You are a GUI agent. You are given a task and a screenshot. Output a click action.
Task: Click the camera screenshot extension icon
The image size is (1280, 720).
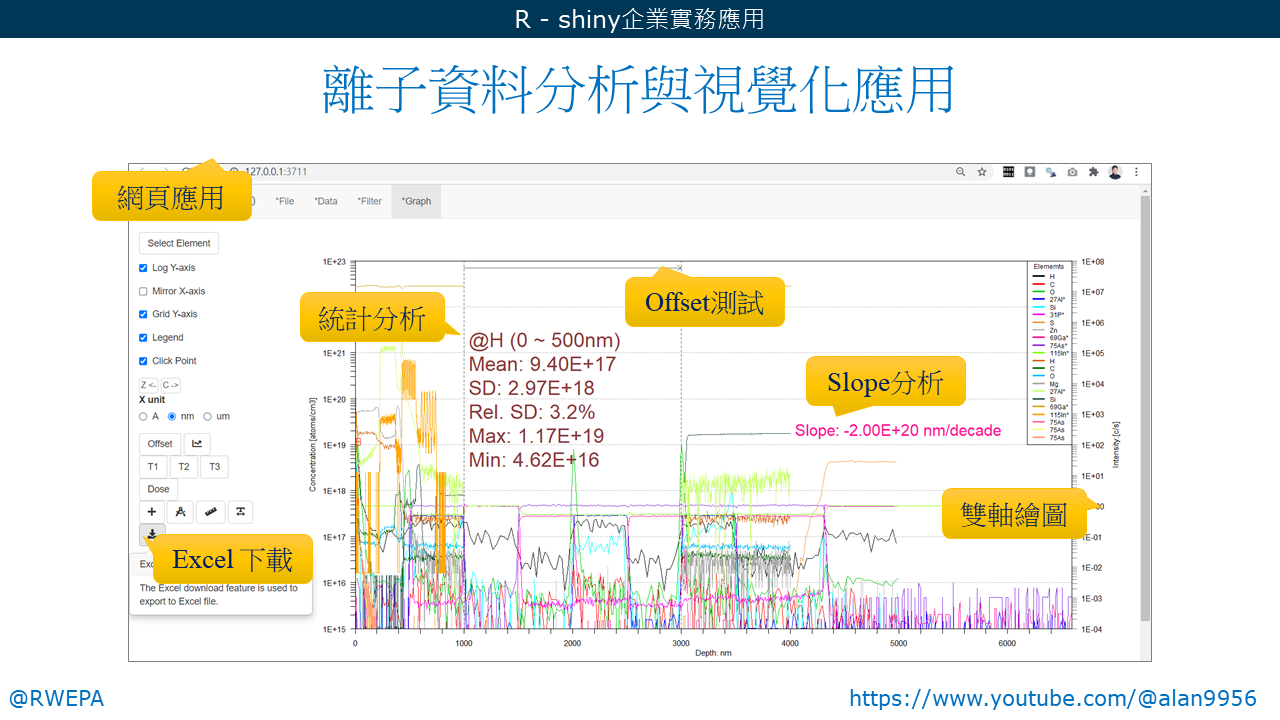(x=1072, y=172)
